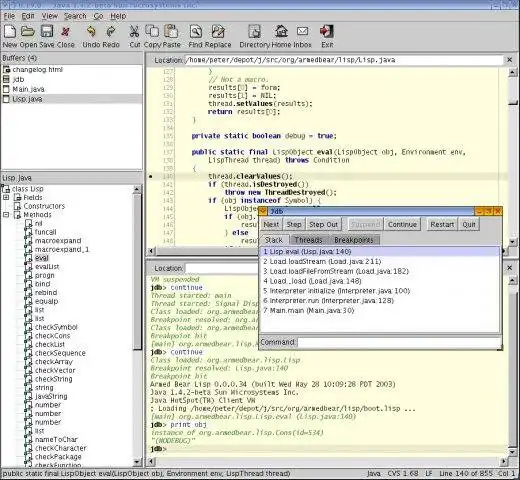Open the Inbox envelope icon
Screen dimensions: 520x480
pyautogui.click(x=302, y=31)
